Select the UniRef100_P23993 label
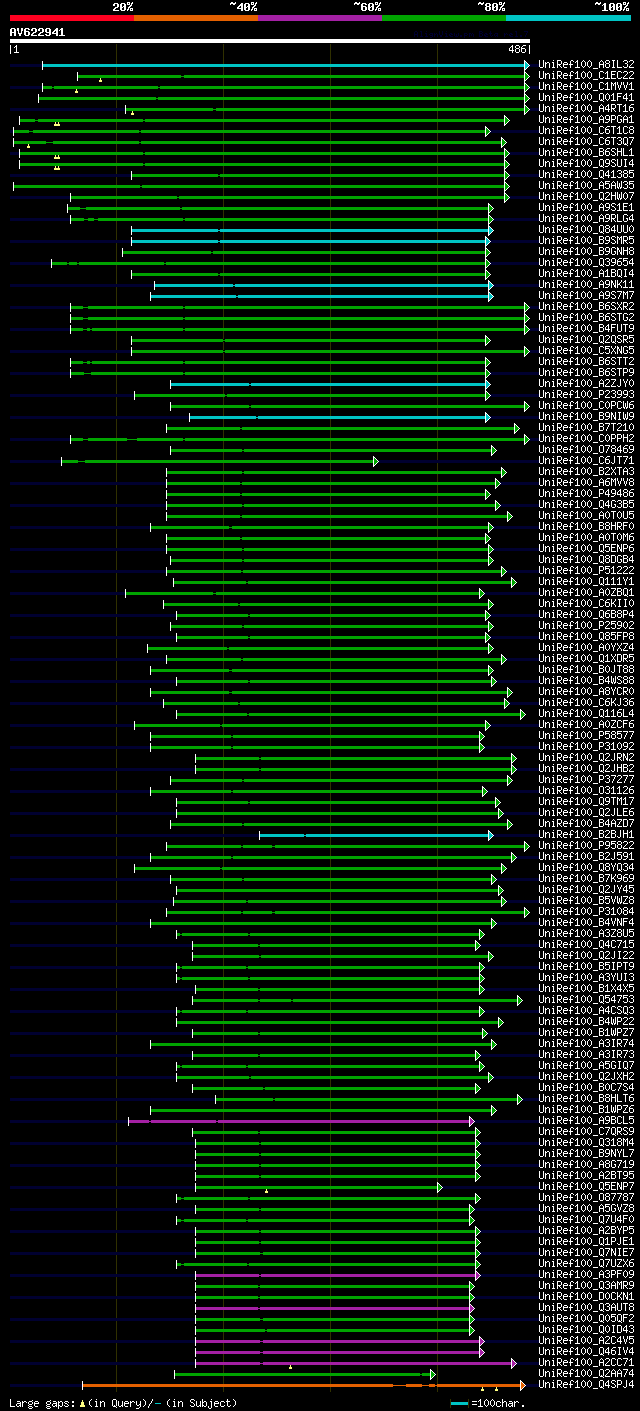640x1411 pixels. point(586,395)
